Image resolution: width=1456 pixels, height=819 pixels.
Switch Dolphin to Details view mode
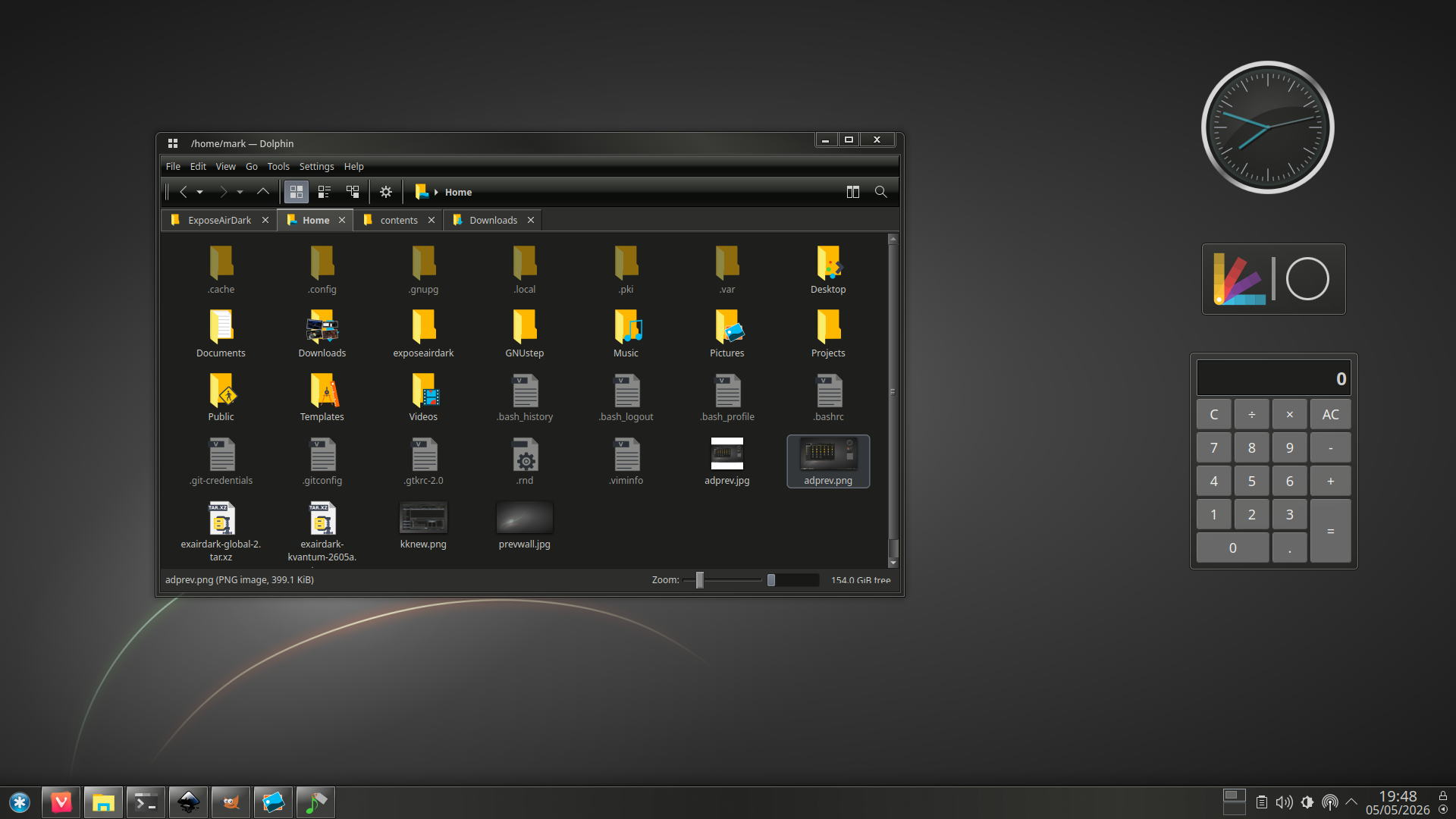[353, 192]
